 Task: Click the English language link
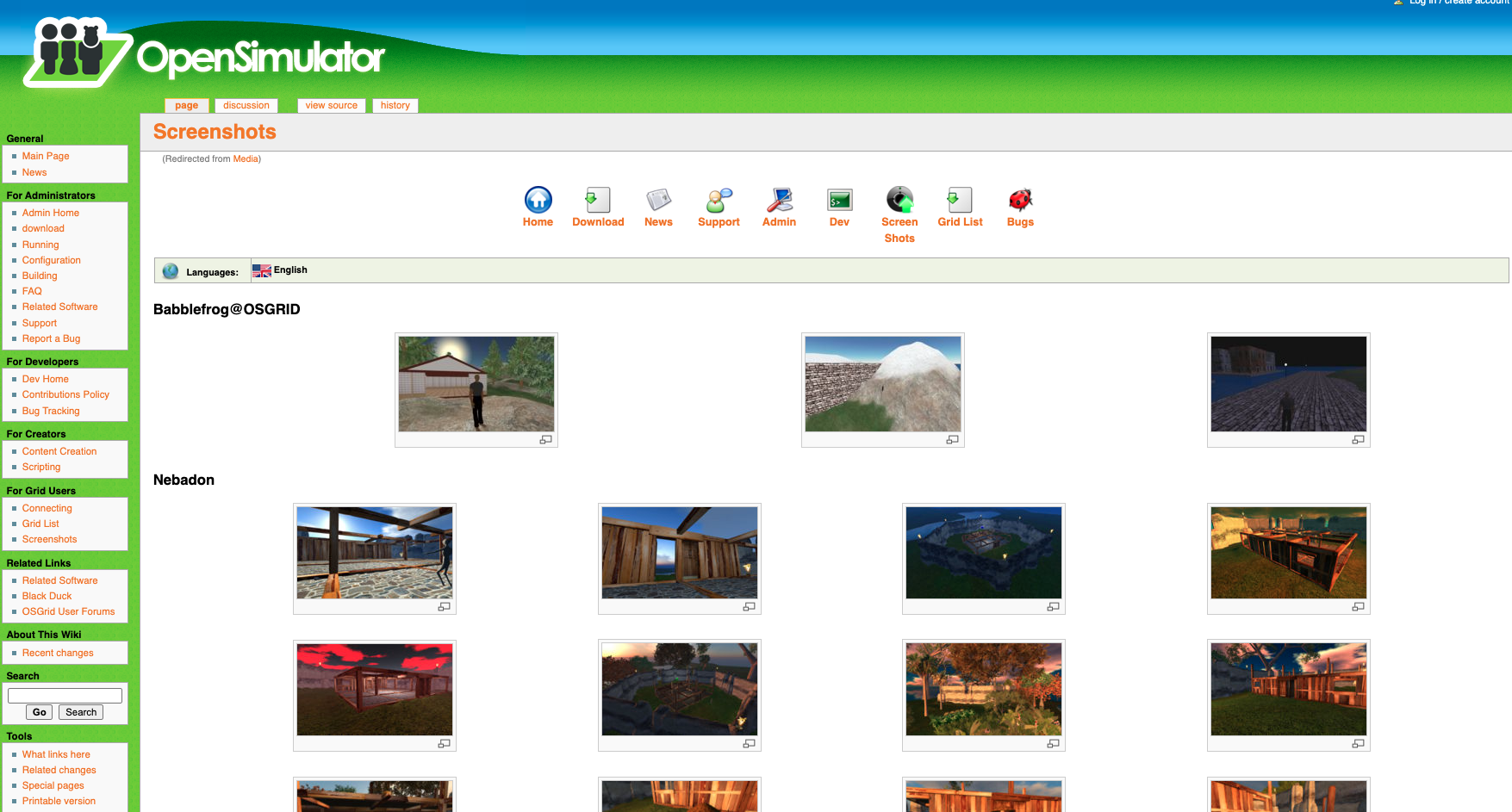click(290, 270)
